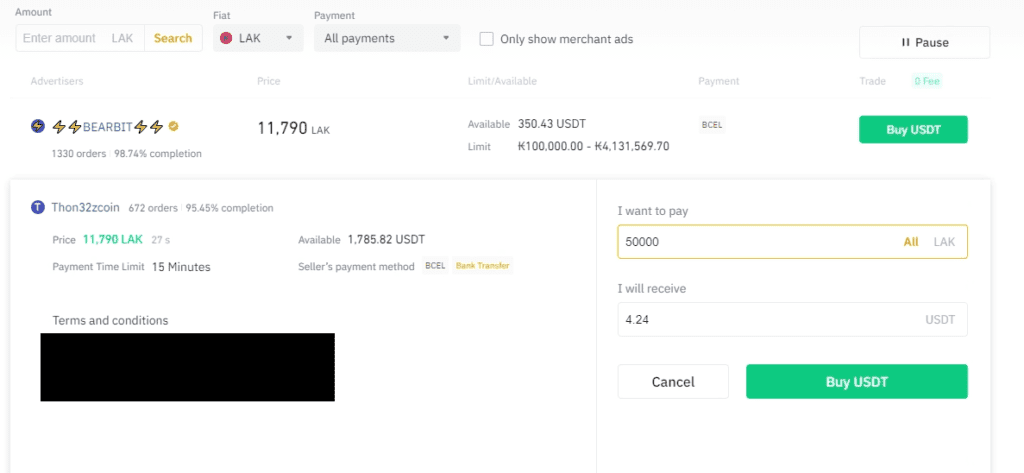Open BEARBIT advertiser profile name
Screen dimensions: 1024x473
108,127
